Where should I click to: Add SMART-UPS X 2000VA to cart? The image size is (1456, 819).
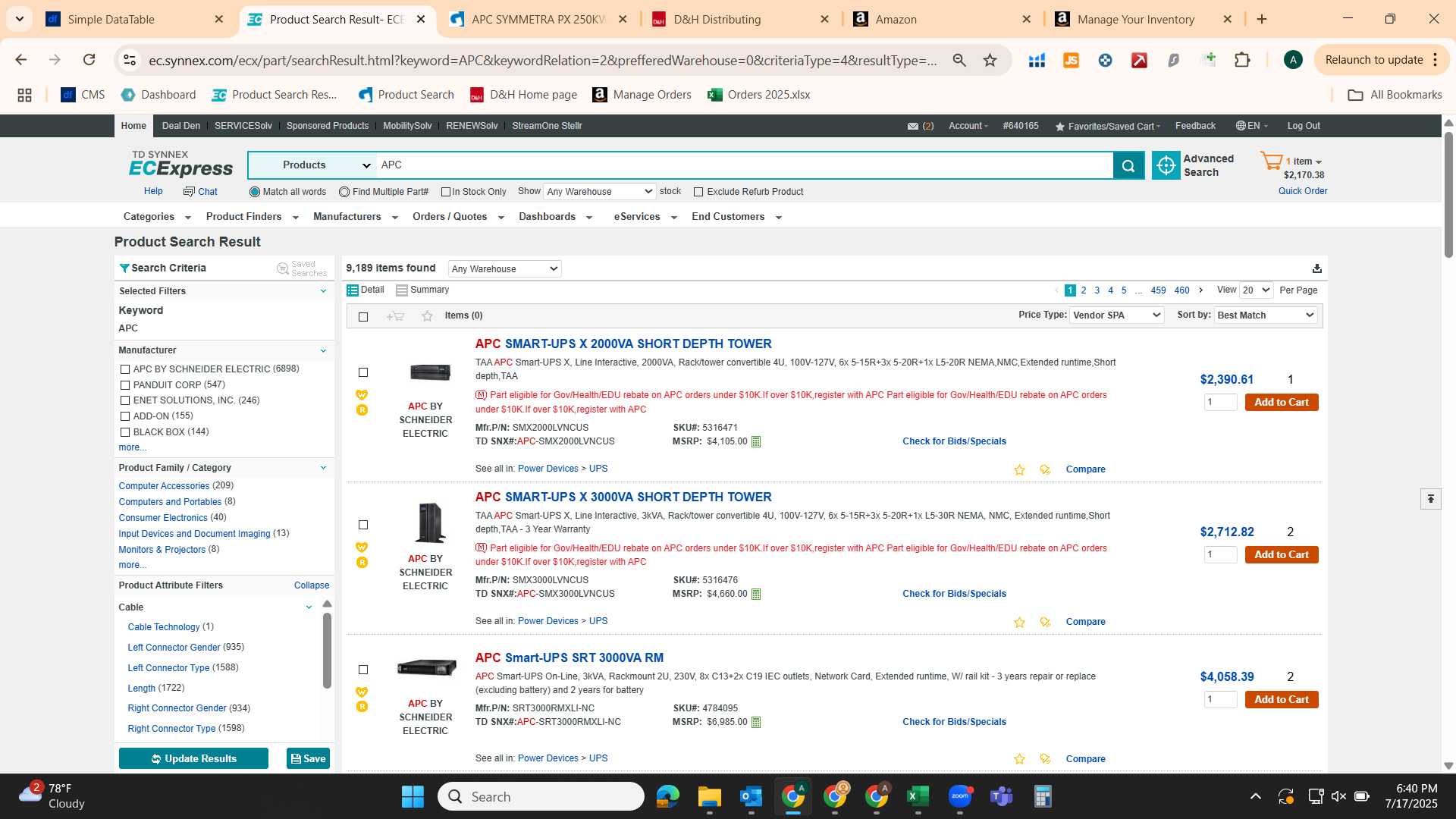pos(1282,403)
